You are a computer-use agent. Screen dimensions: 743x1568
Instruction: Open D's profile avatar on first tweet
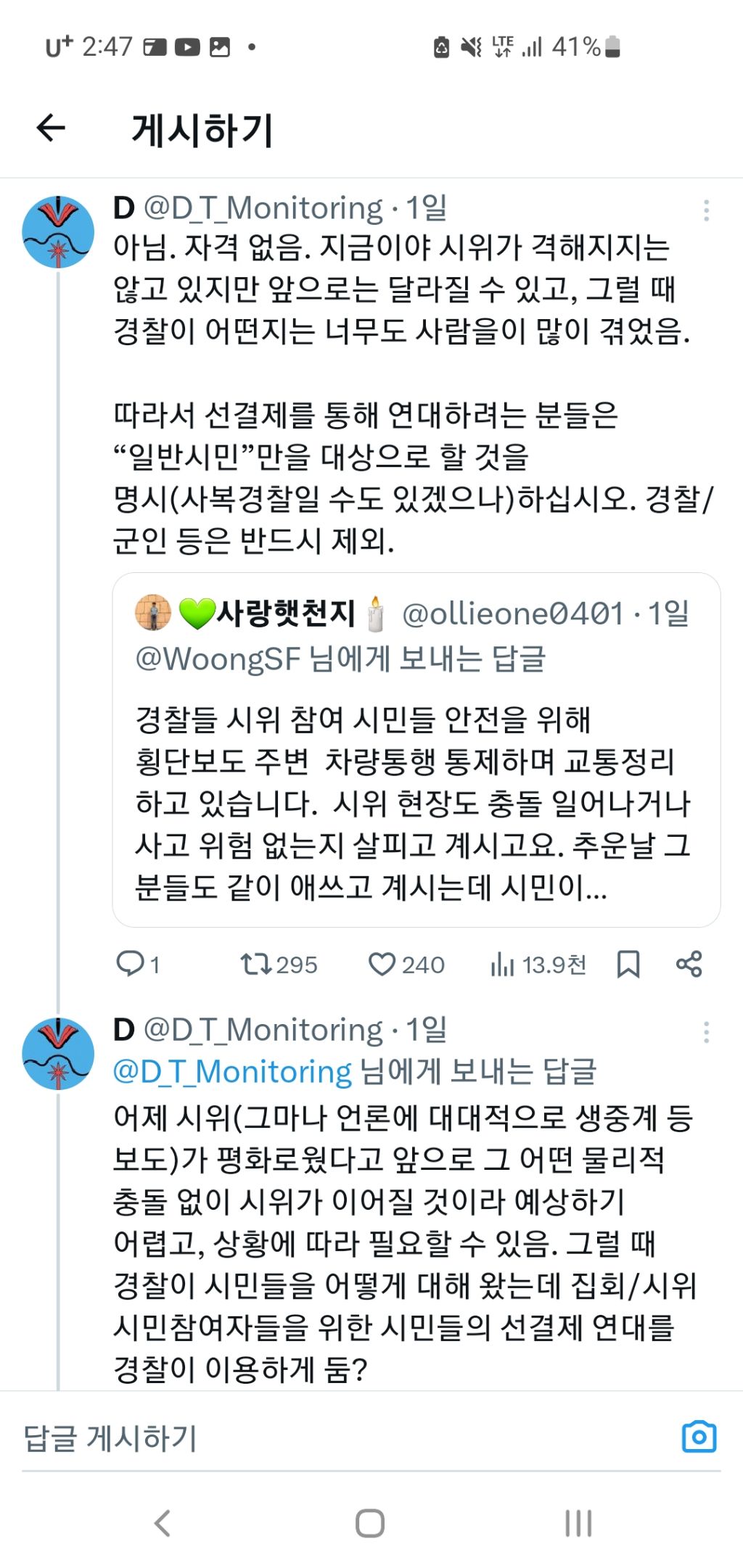(x=58, y=232)
